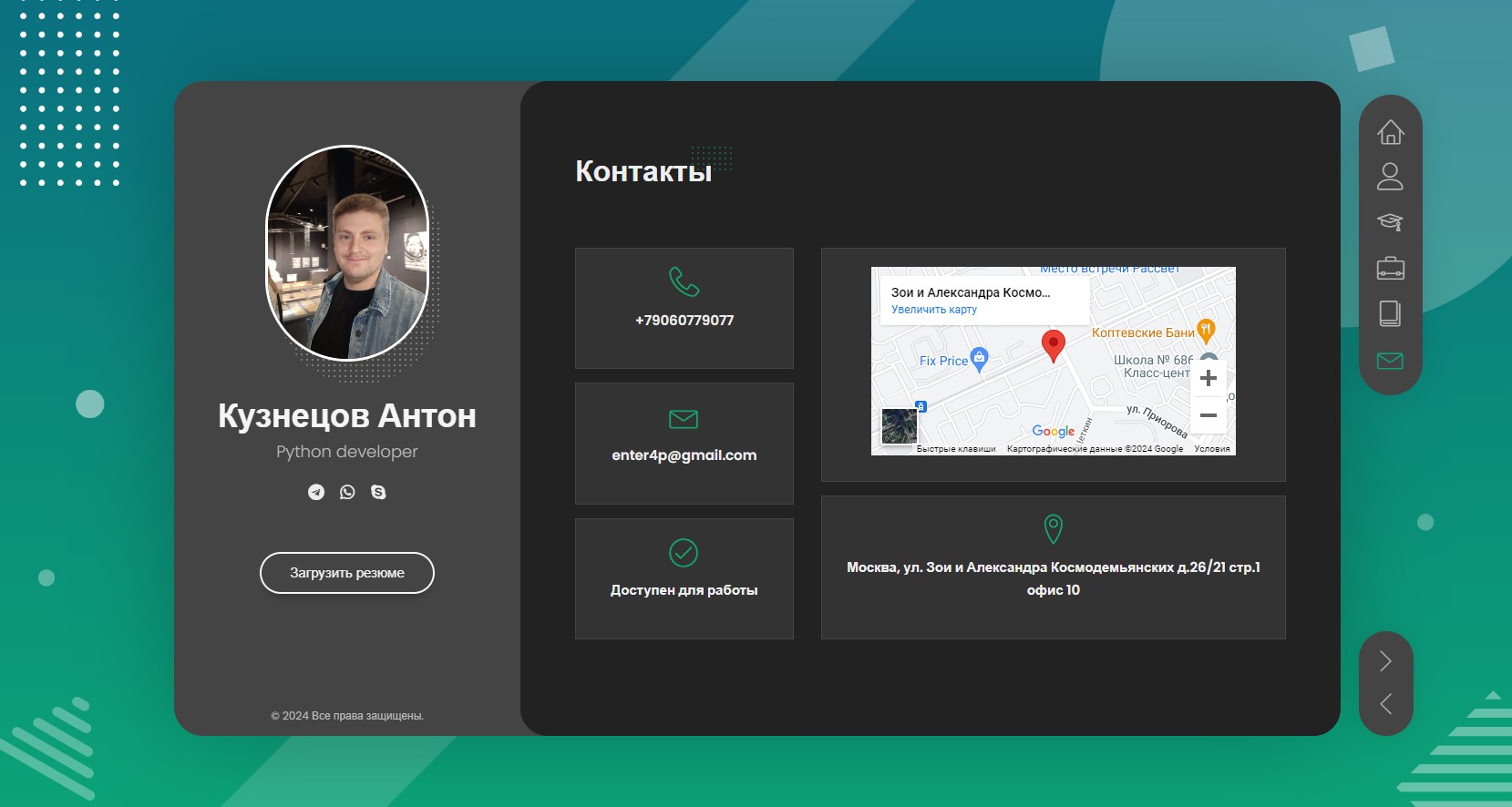The height and width of the screenshot is (807, 1512).
Task: Open the Условия map terms link
Action: (x=1212, y=449)
